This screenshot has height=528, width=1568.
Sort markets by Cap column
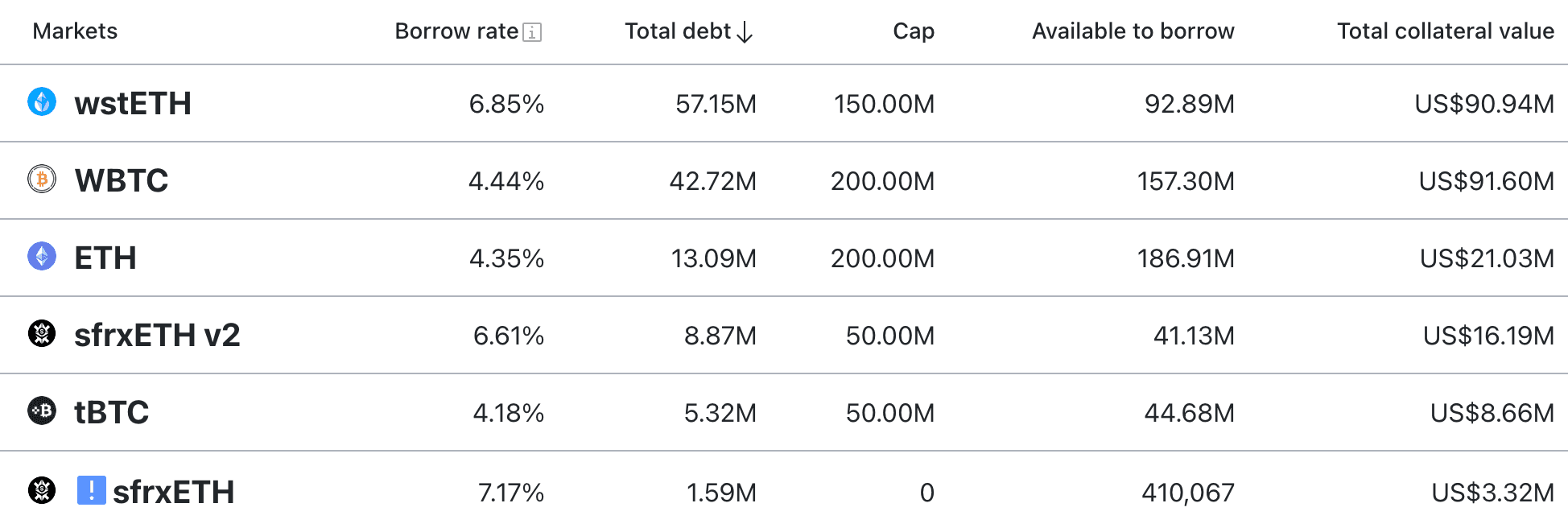tap(913, 31)
